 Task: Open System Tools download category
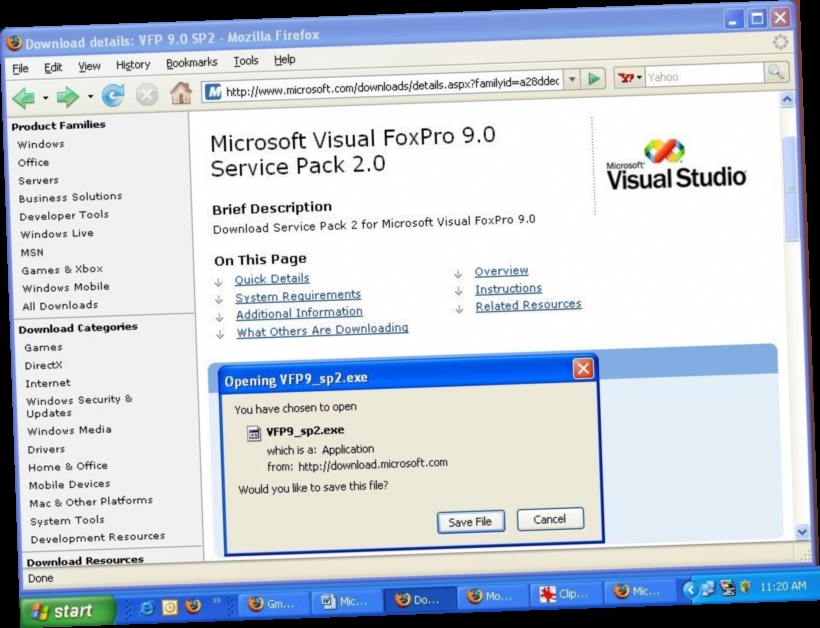[67, 521]
